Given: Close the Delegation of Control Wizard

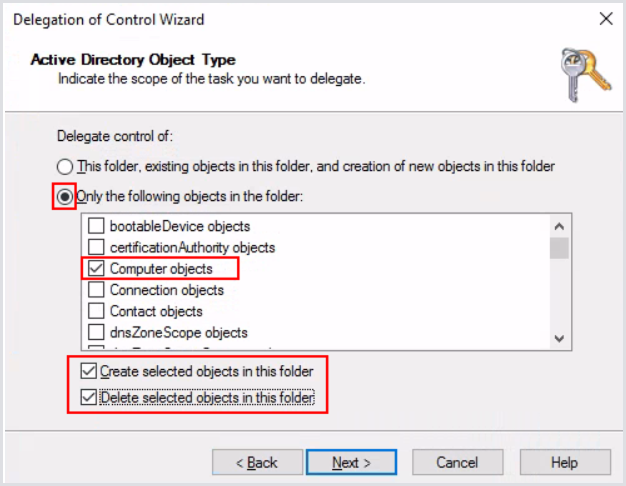Looking at the screenshot, I should pos(605,19).
